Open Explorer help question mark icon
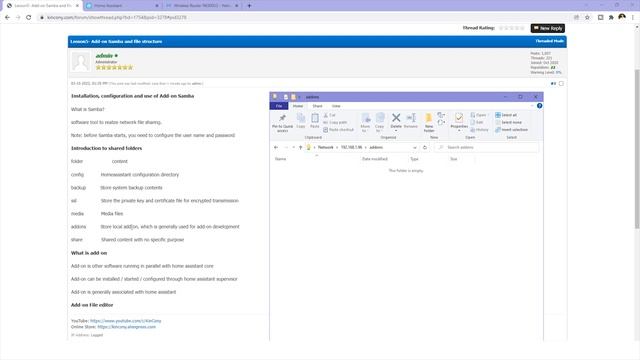This screenshot has height=360, width=640. click(539, 106)
